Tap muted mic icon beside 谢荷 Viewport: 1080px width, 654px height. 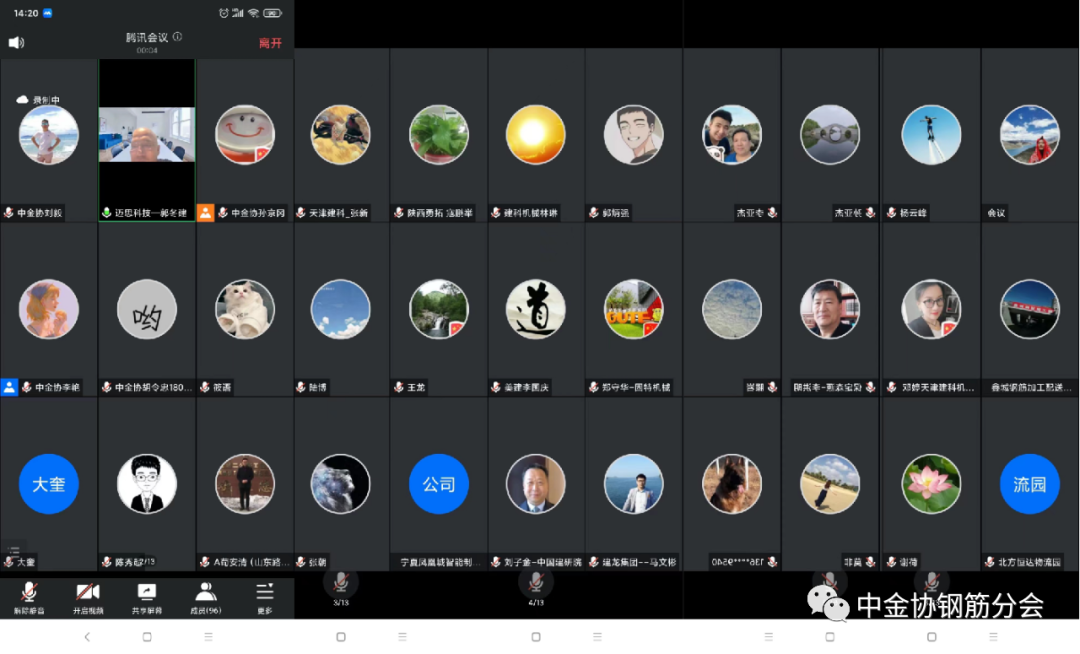coord(891,562)
